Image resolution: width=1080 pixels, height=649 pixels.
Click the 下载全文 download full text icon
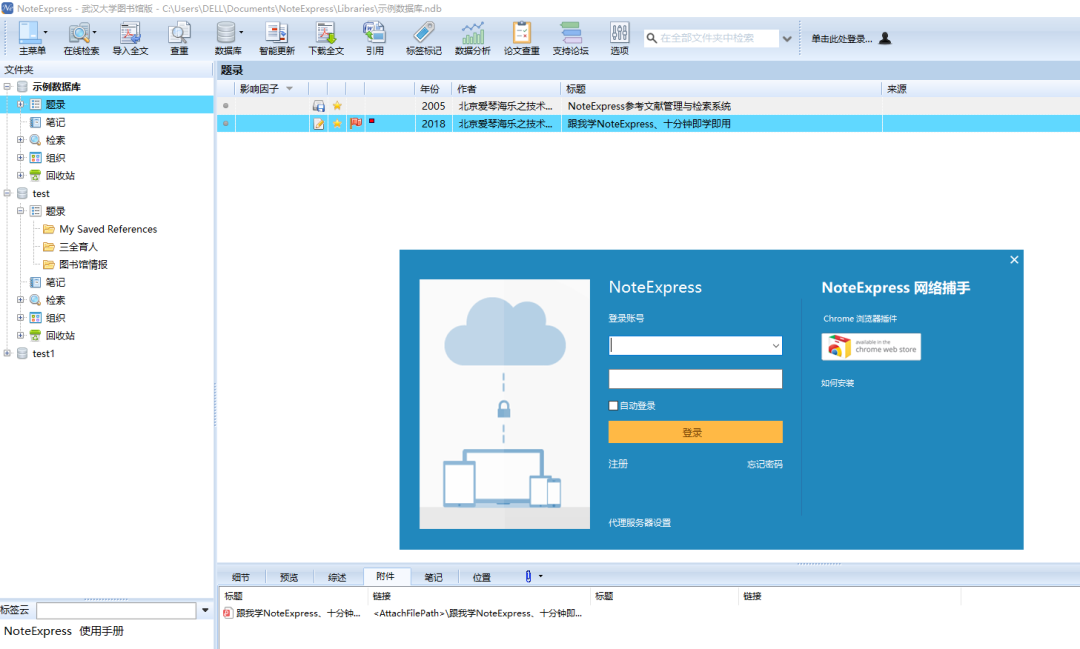325,38
